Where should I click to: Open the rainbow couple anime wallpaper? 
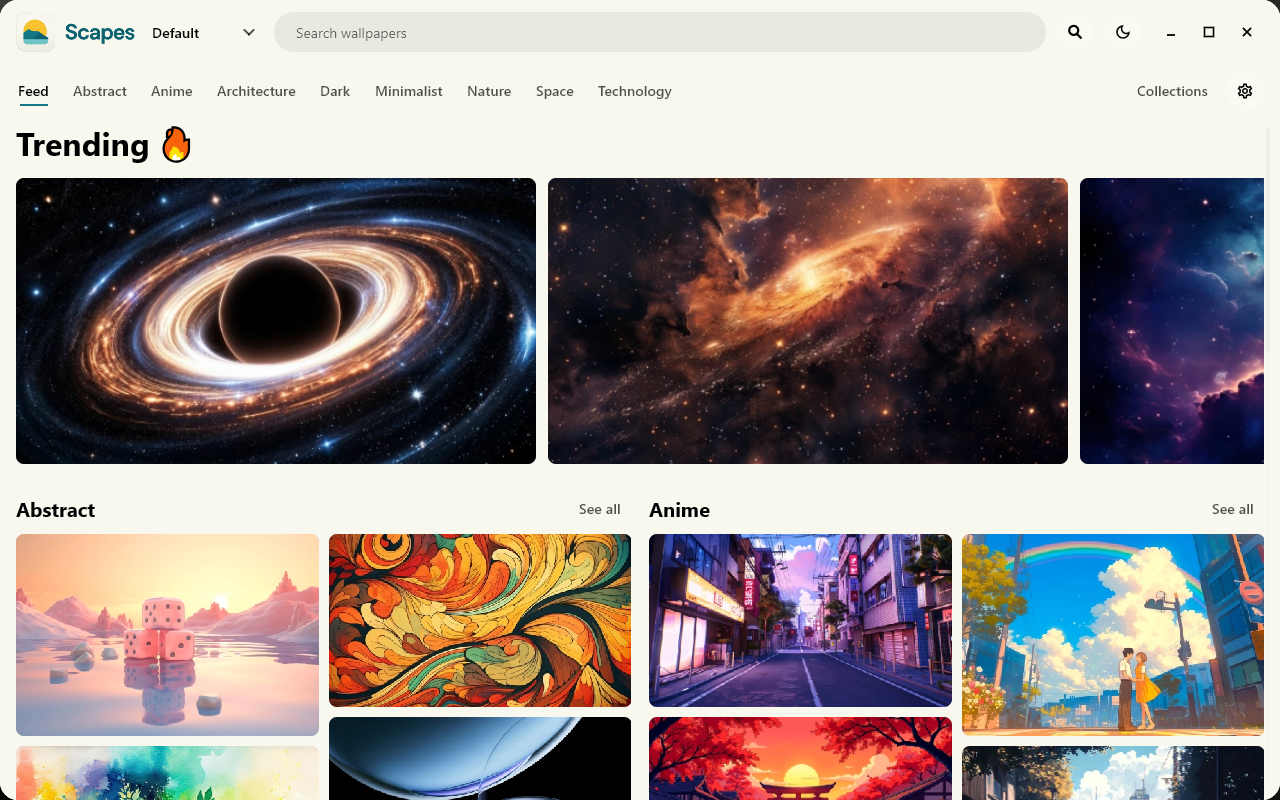(x=1113, y=635)
